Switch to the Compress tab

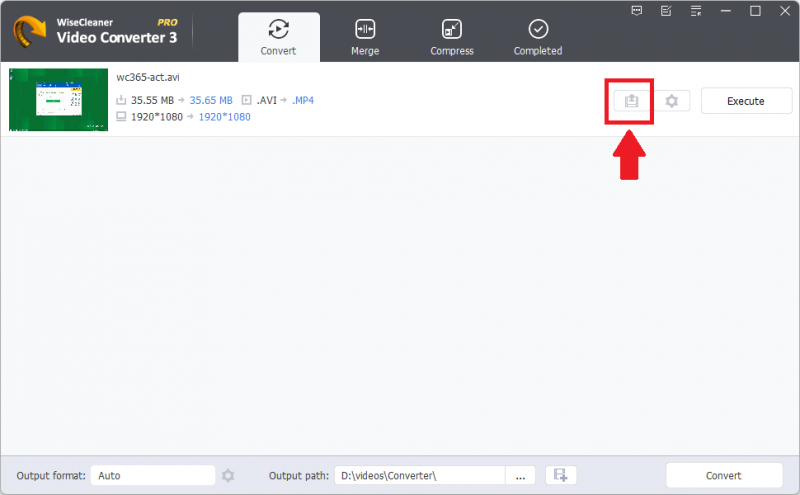(x=452, y=37)
